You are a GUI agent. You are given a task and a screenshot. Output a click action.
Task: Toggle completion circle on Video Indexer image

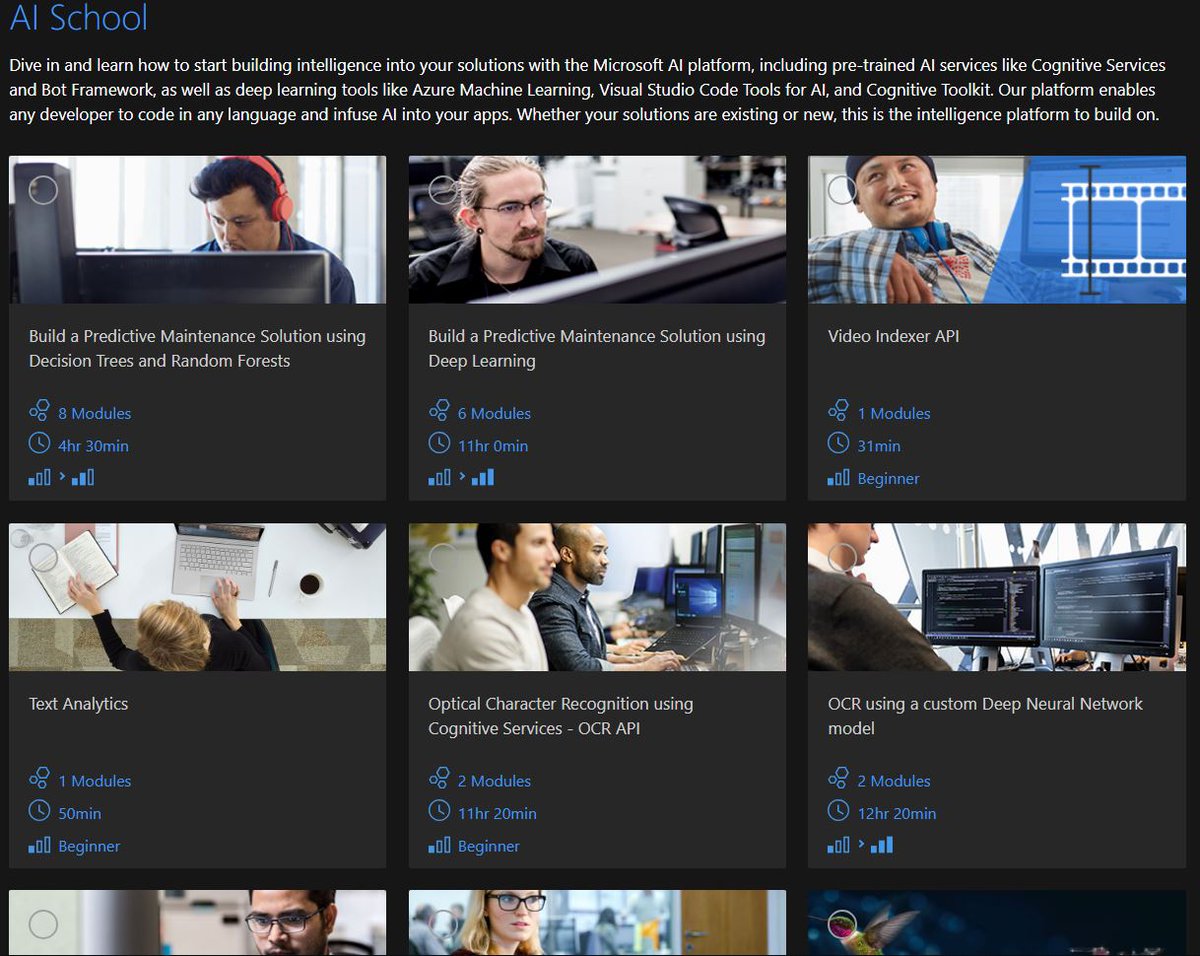coord(842,189)
